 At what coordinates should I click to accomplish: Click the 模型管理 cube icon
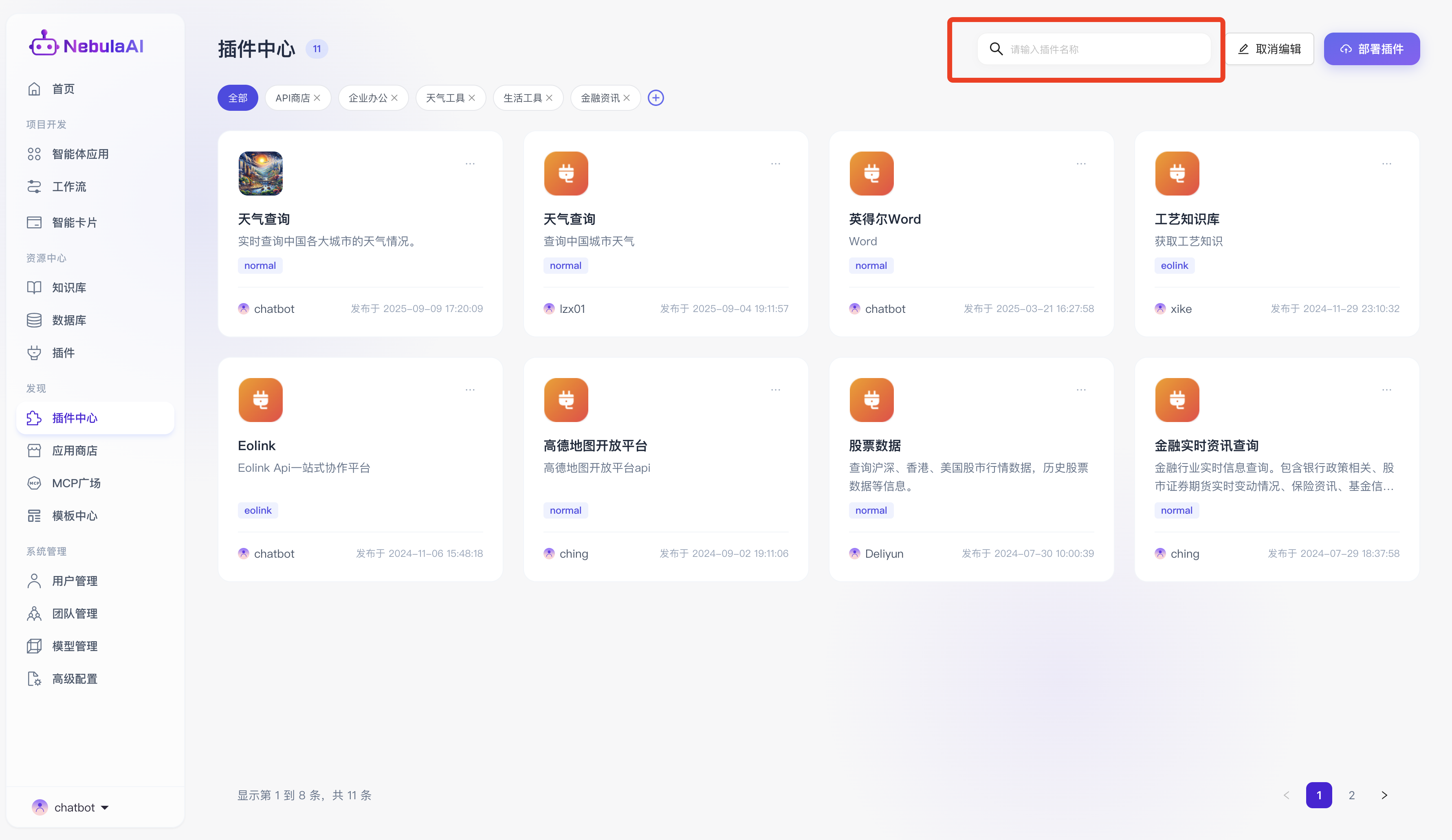(x=34, y=646)
